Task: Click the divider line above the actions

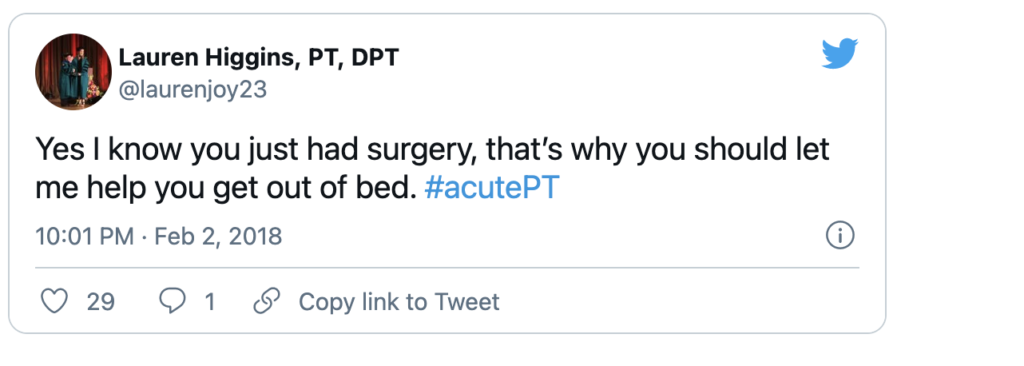Action: tap(447, 267)
